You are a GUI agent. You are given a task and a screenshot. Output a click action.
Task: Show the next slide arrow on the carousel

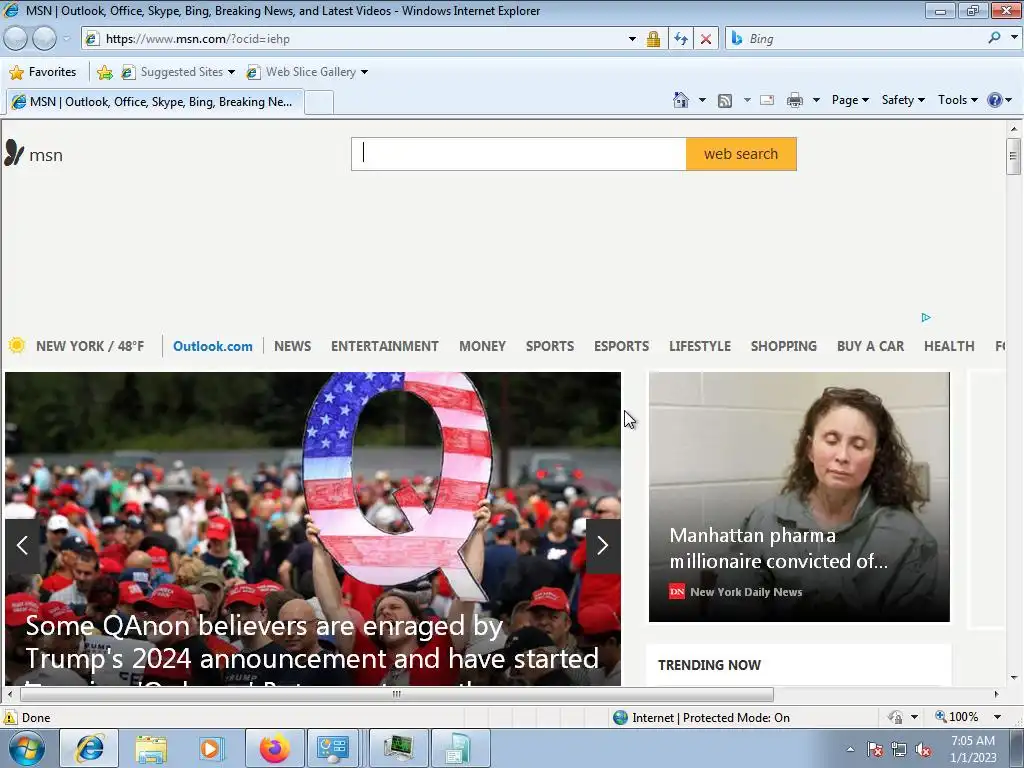[x=603, y=545]
